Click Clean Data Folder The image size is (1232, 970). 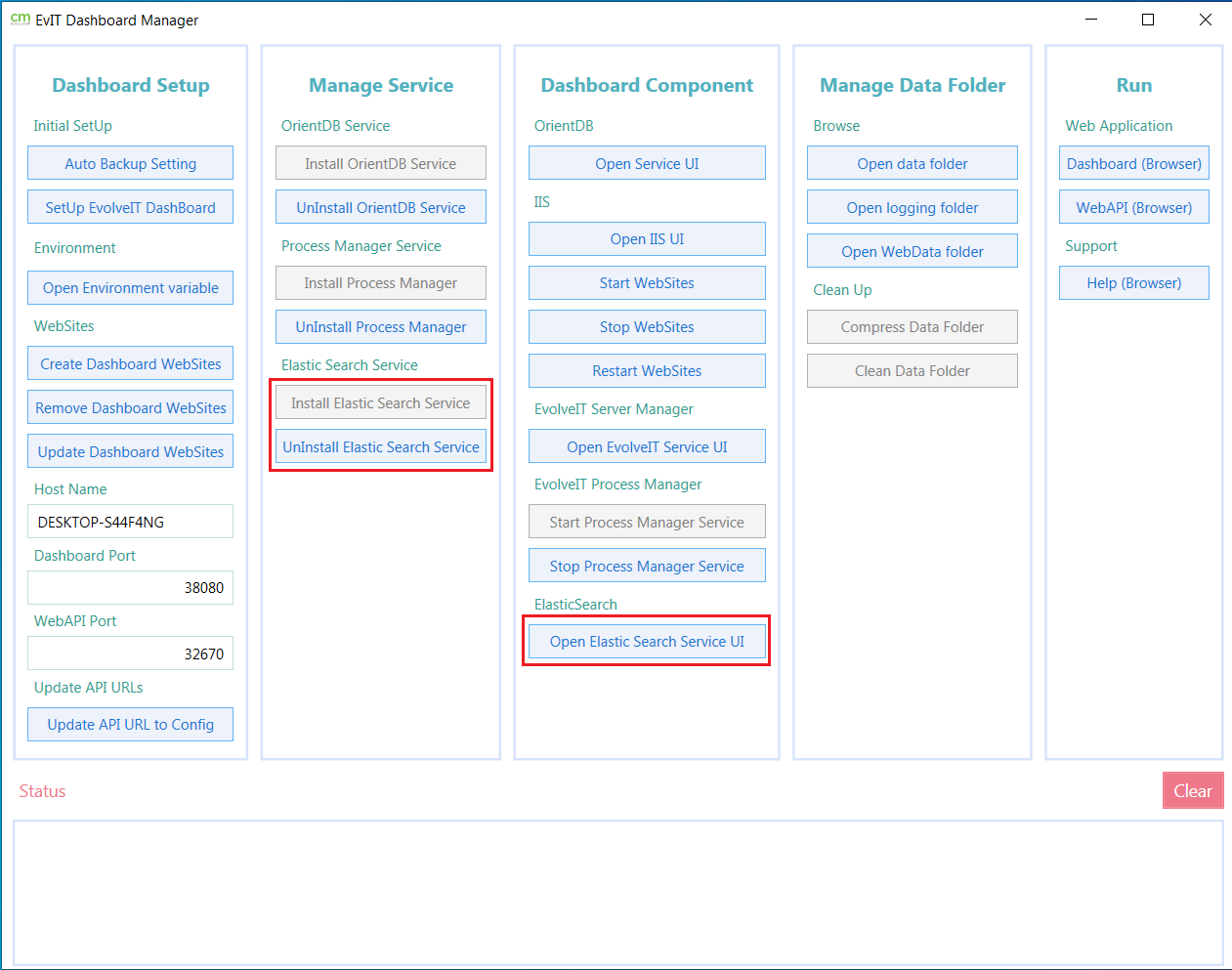tap(912, 370)
